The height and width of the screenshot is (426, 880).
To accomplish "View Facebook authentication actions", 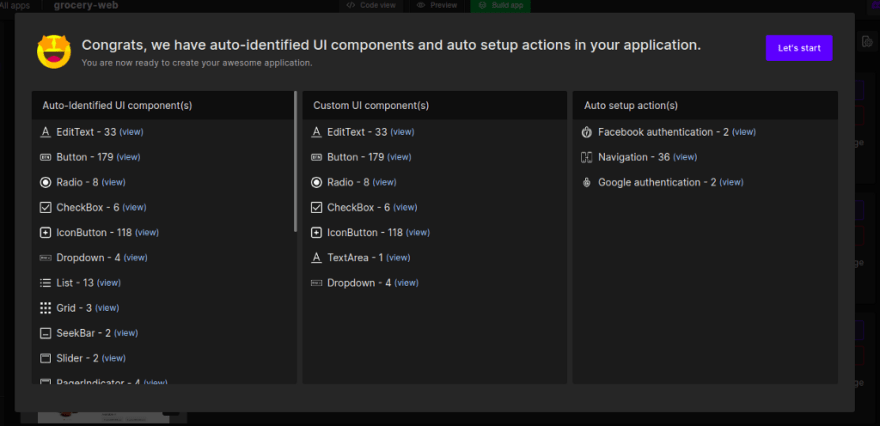I will pos(744,132).
